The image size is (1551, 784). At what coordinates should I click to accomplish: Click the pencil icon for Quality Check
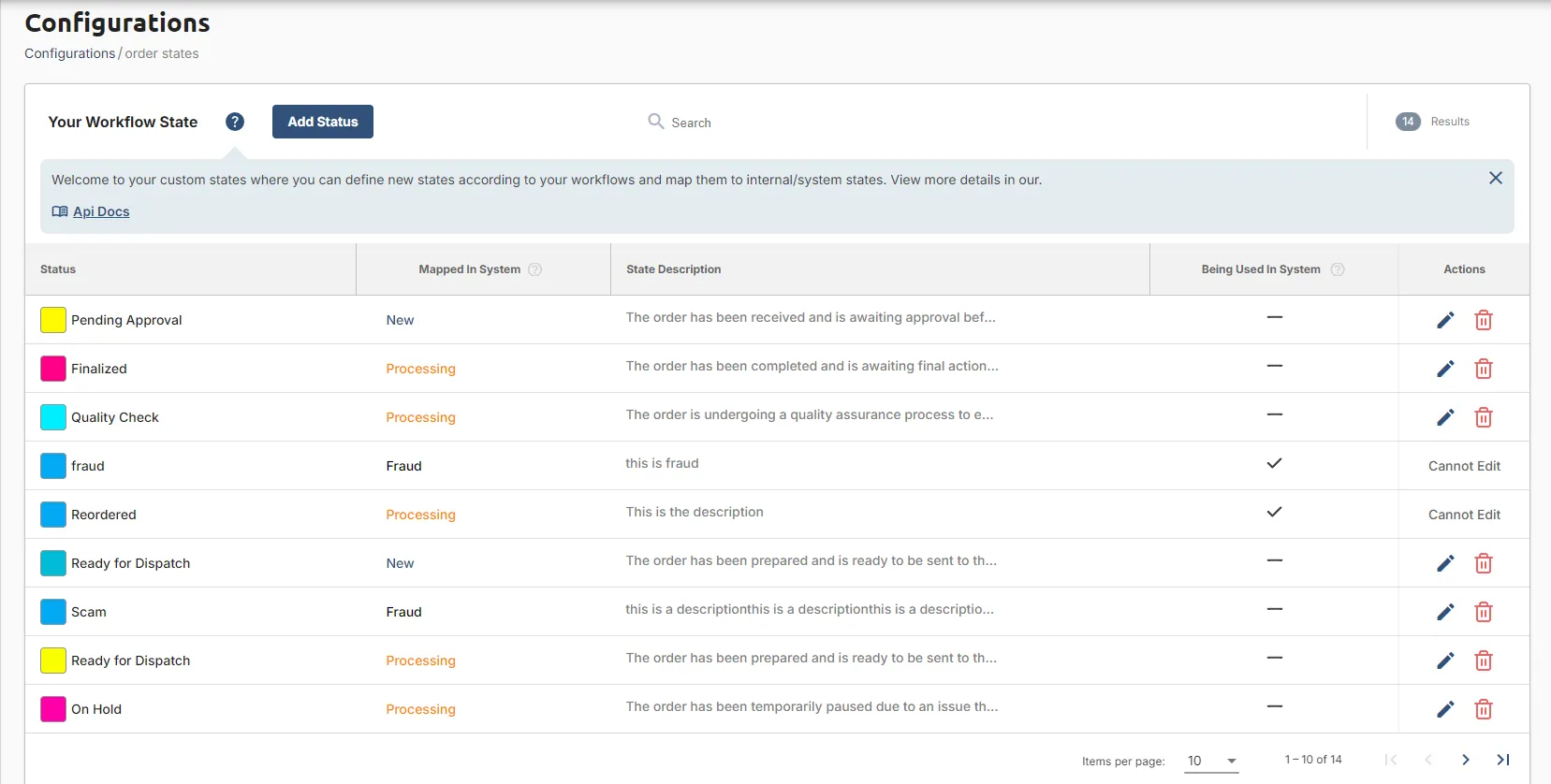[x=1445, y=417]
